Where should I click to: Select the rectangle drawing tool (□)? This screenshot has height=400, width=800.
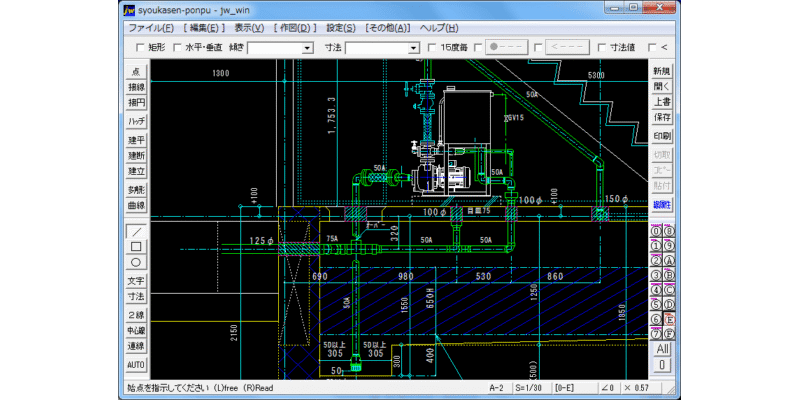pyautogui.click(x=136, y=247)
